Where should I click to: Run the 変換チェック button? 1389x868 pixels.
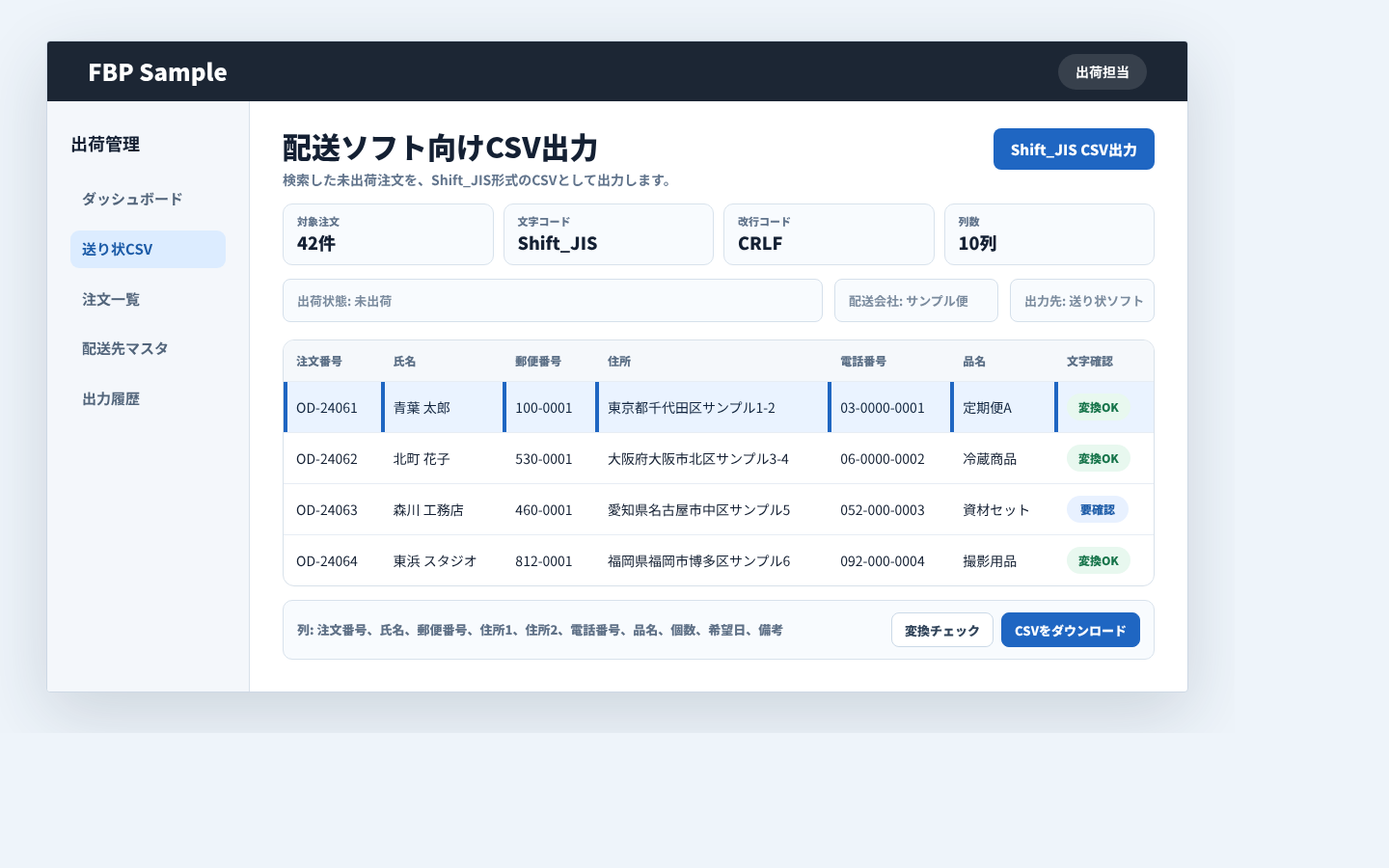coord(942,630)
